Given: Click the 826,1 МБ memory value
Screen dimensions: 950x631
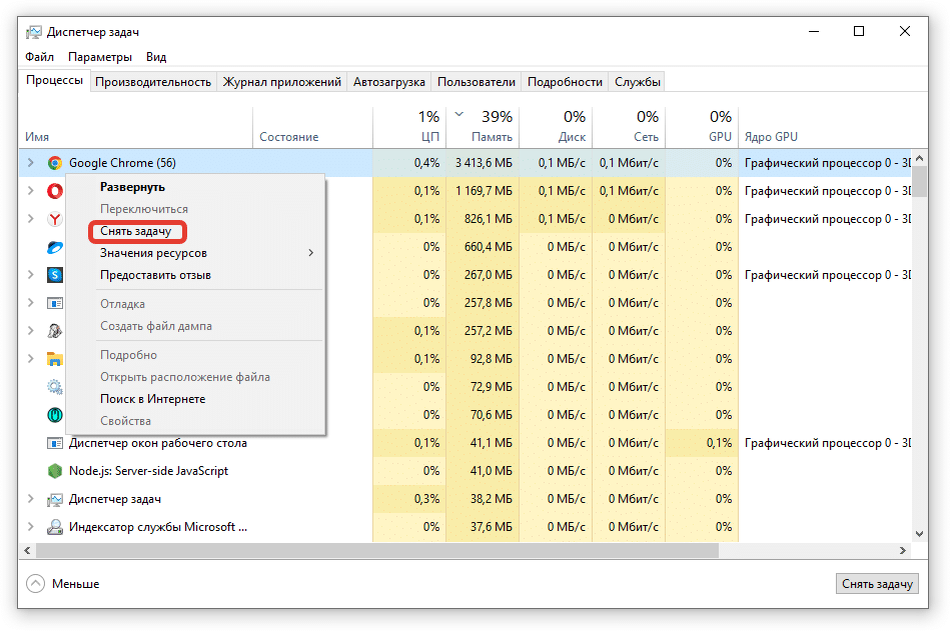Looking at the screenshot, I should [488, 219].
